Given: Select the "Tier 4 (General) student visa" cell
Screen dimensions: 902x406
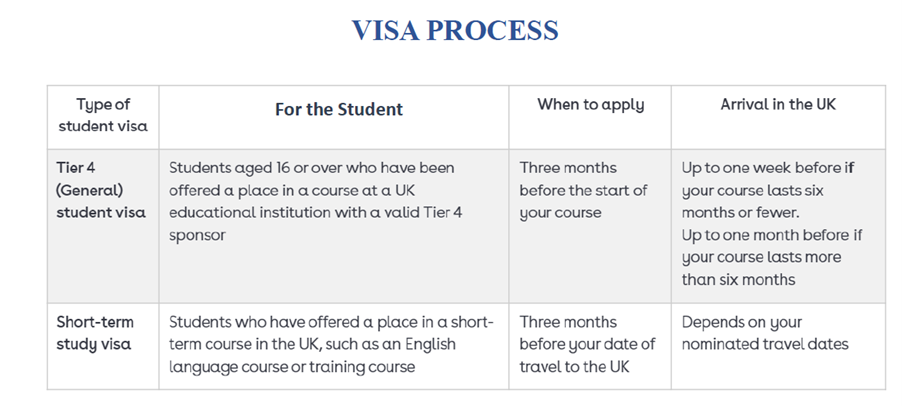Looking at the screenshot, I should click(x=102, y=189).
